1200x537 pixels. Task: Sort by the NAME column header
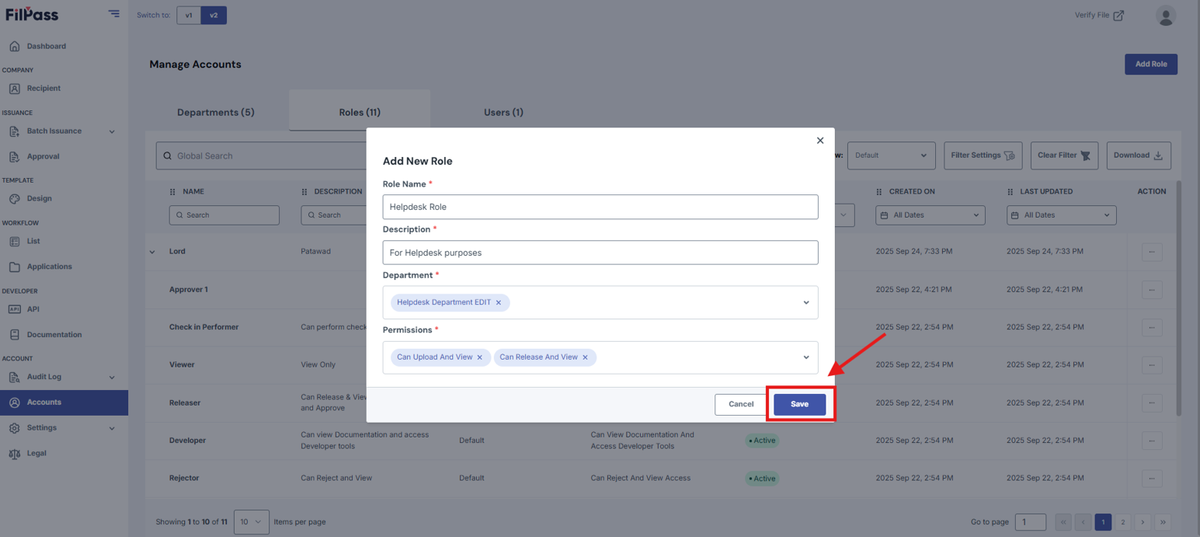coord(193,191)
